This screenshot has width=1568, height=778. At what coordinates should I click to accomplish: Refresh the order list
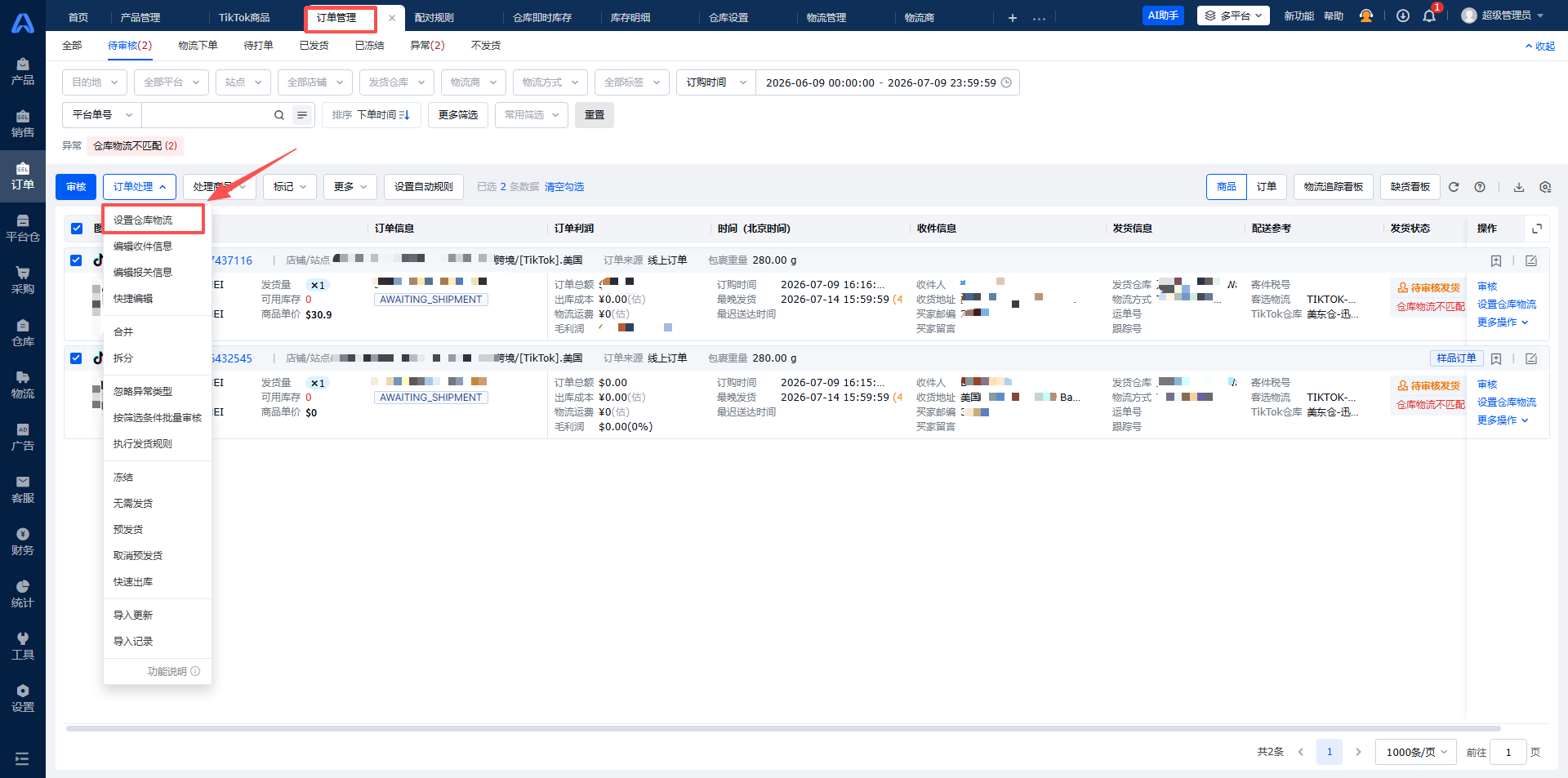tap(1454, 187)
